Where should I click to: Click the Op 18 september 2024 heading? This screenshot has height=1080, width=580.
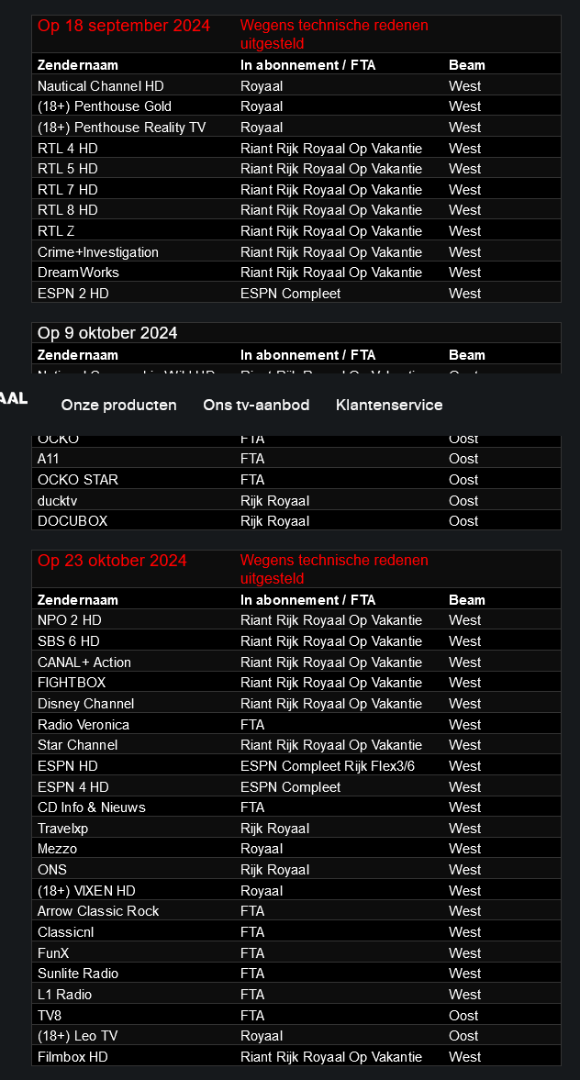tap(124, 26)
